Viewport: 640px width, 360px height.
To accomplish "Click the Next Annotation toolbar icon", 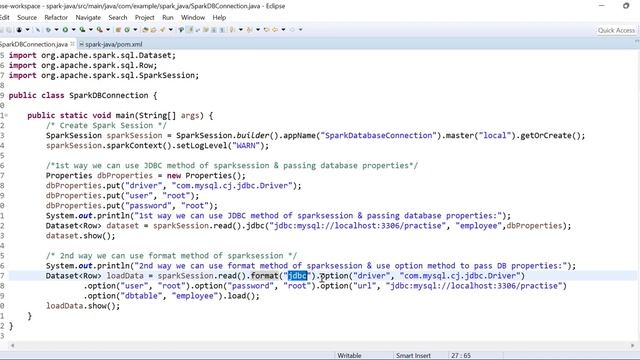I will [232, 29].
